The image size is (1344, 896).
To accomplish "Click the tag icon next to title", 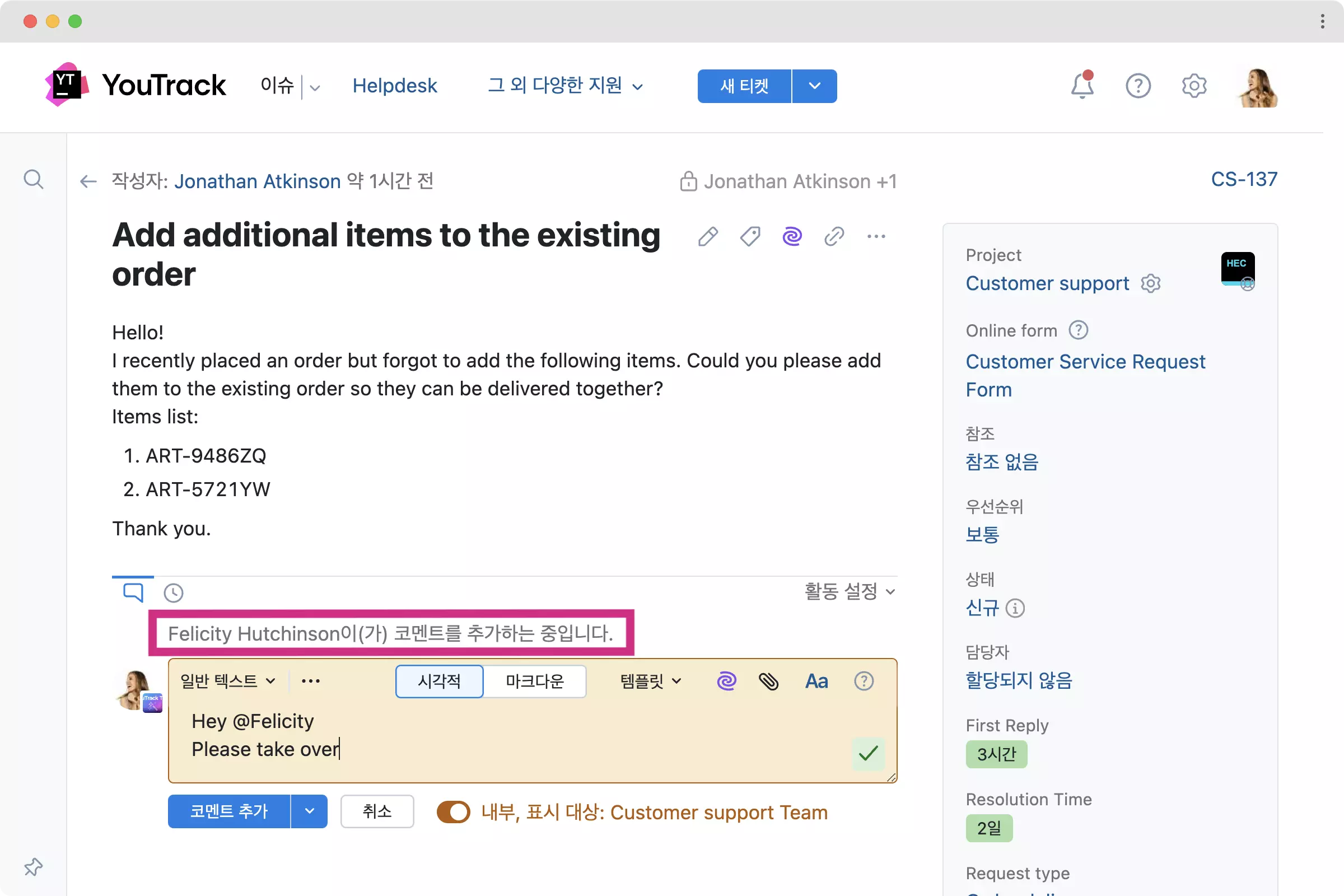I will (x=750, y=236).
